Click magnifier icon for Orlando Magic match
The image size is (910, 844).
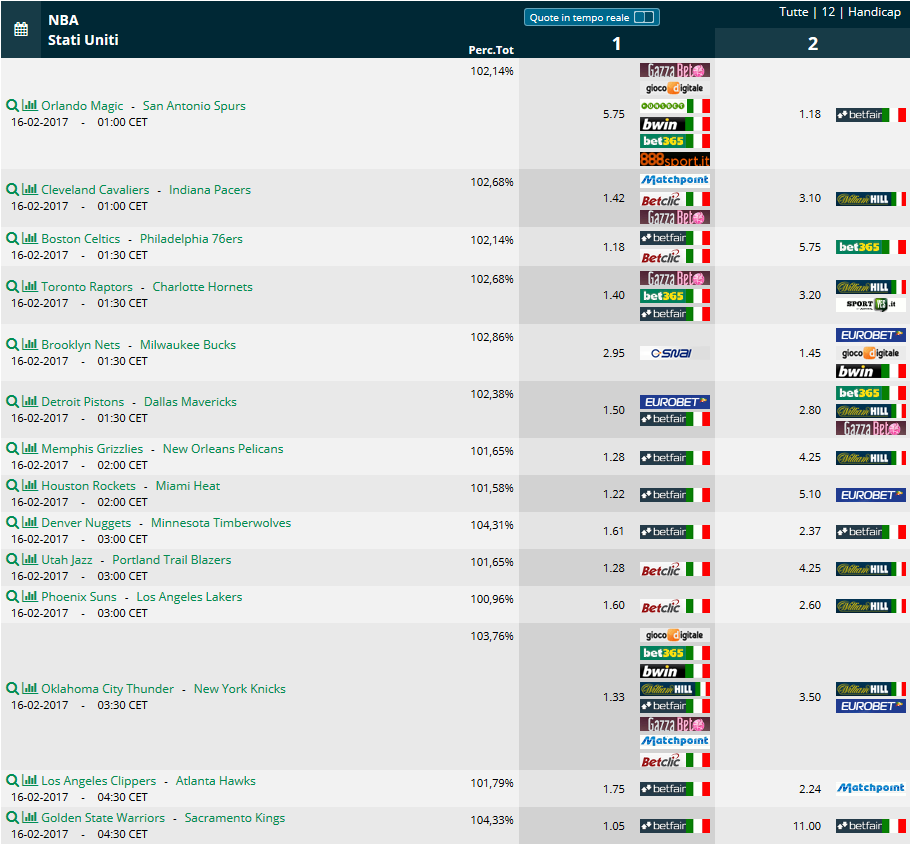click(x=12, y=106)
